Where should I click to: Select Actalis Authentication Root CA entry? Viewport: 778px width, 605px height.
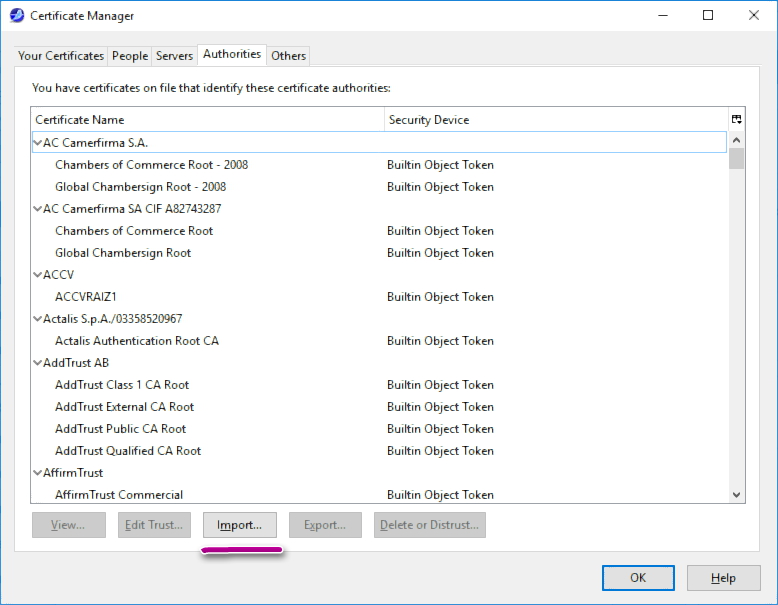click(x=136, y=341)
